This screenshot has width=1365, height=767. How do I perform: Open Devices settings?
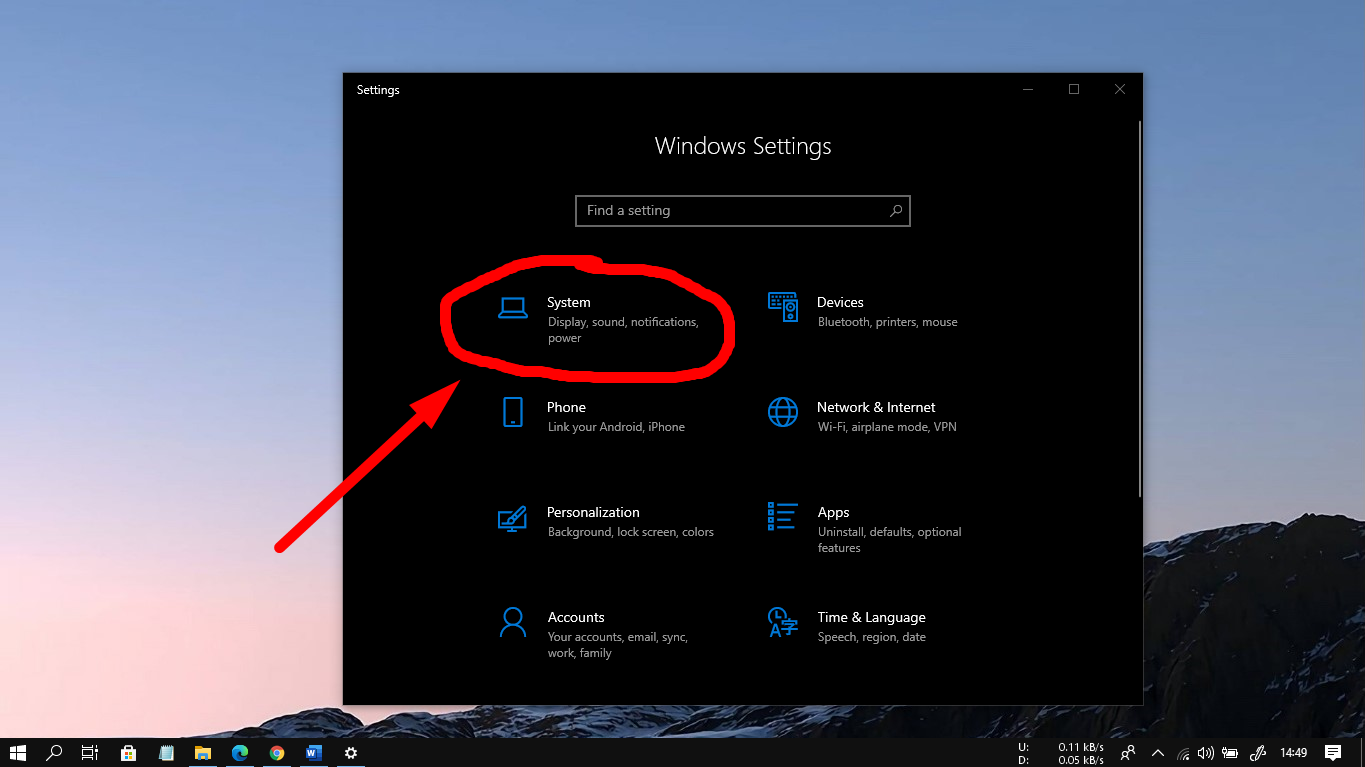(x=862, y=311)
